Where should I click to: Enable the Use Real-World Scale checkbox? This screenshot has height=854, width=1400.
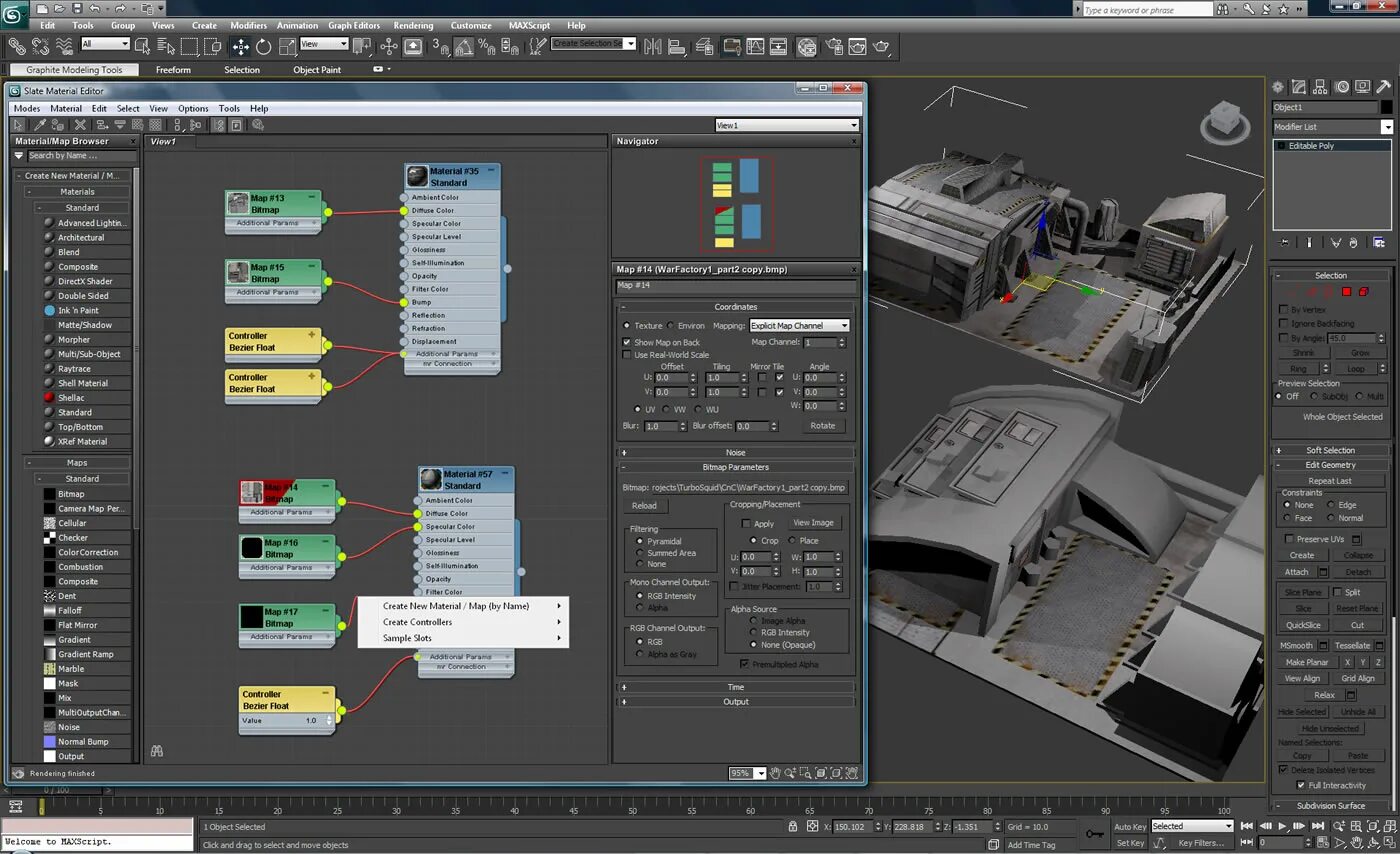627,355
